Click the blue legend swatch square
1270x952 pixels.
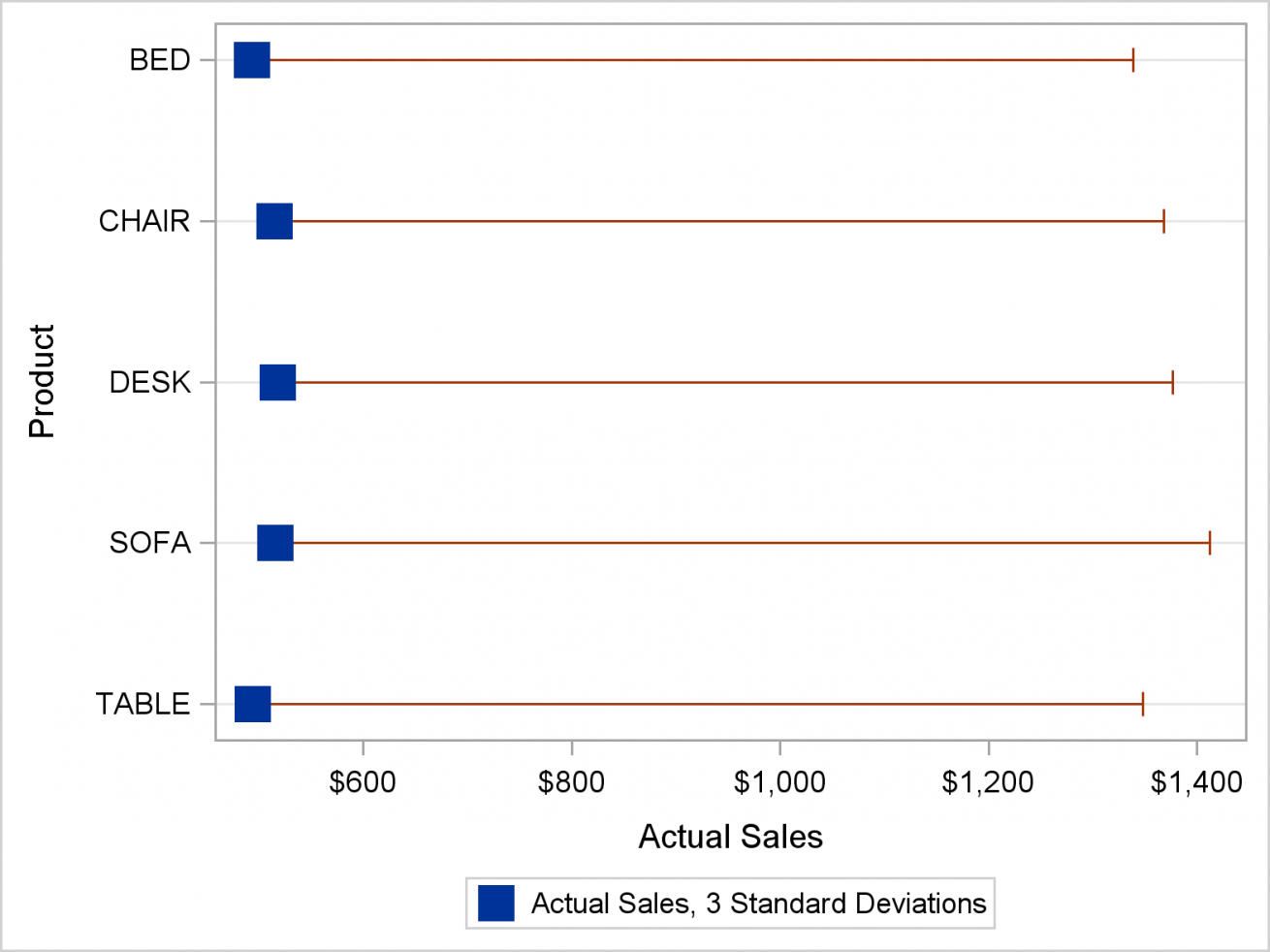click(x=496, y=904)
